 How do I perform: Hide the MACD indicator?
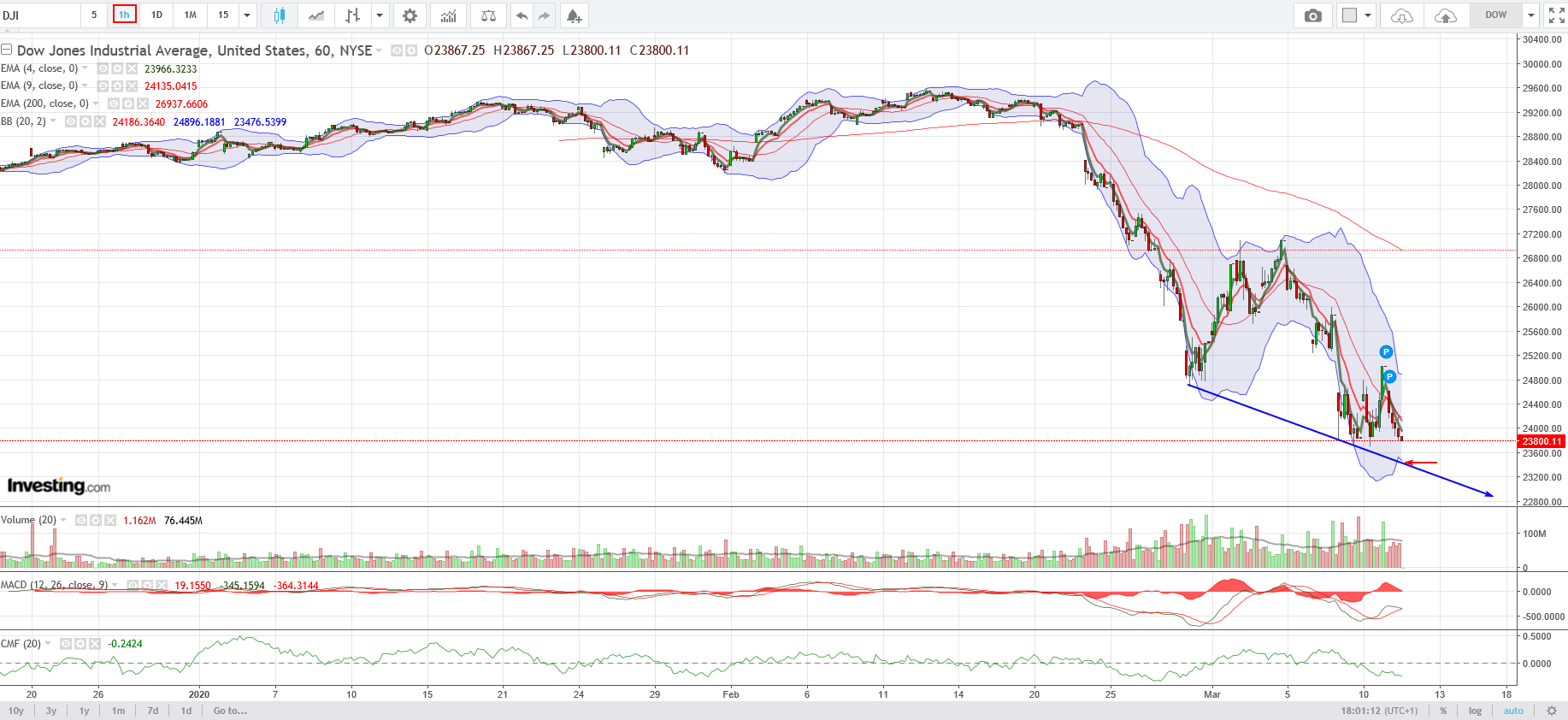tap(133, 585)
